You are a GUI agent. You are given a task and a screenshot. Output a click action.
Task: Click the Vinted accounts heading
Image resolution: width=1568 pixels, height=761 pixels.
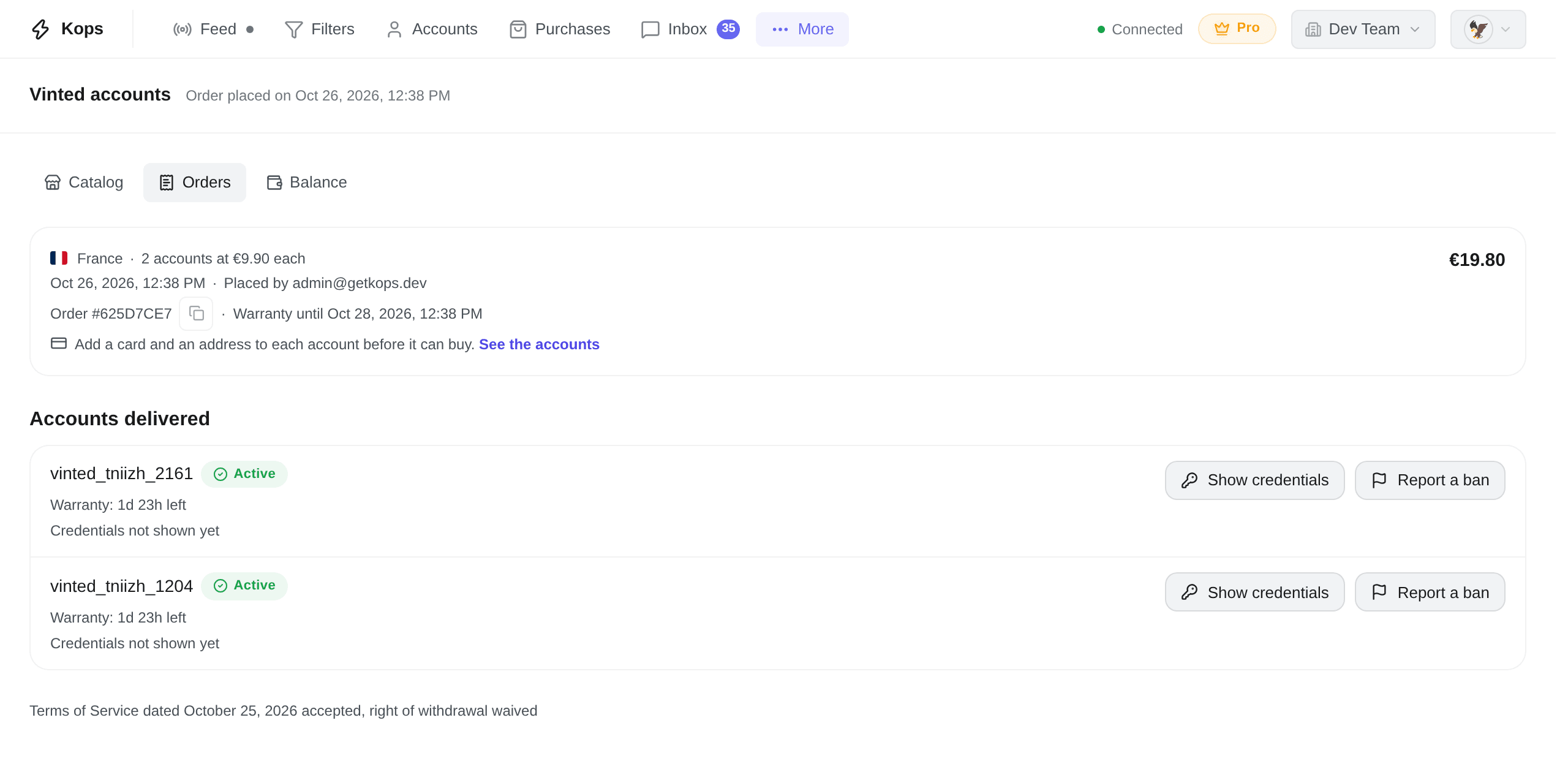[x=100, y=94]
